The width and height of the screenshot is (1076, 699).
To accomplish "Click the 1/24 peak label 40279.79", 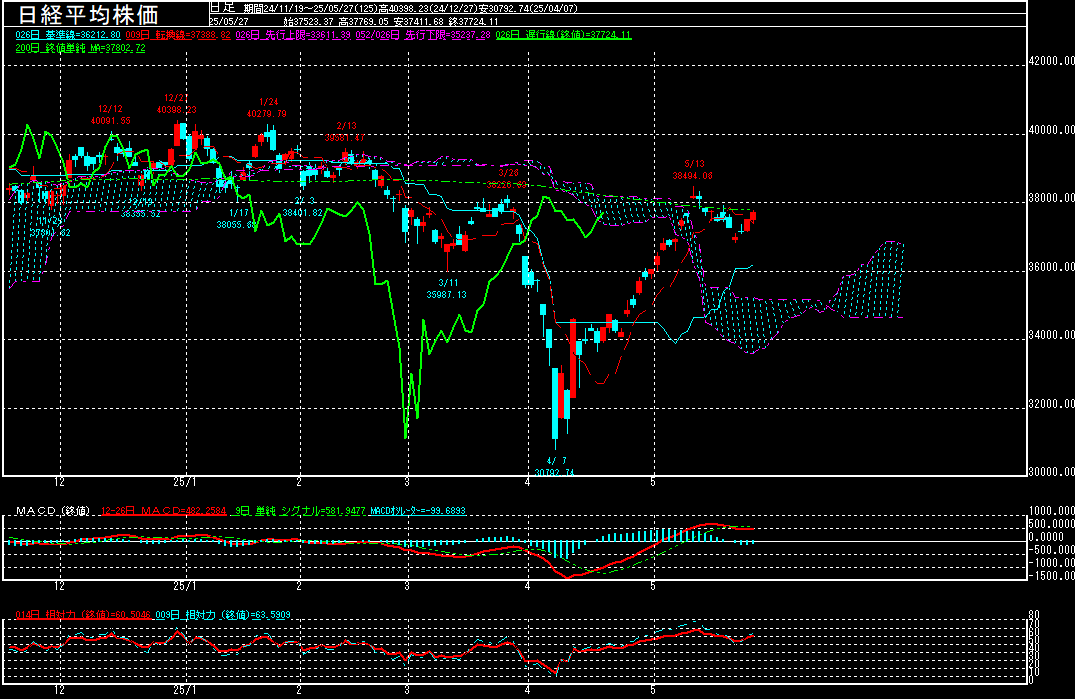I will pyautogui.click(x=267, y=108).
